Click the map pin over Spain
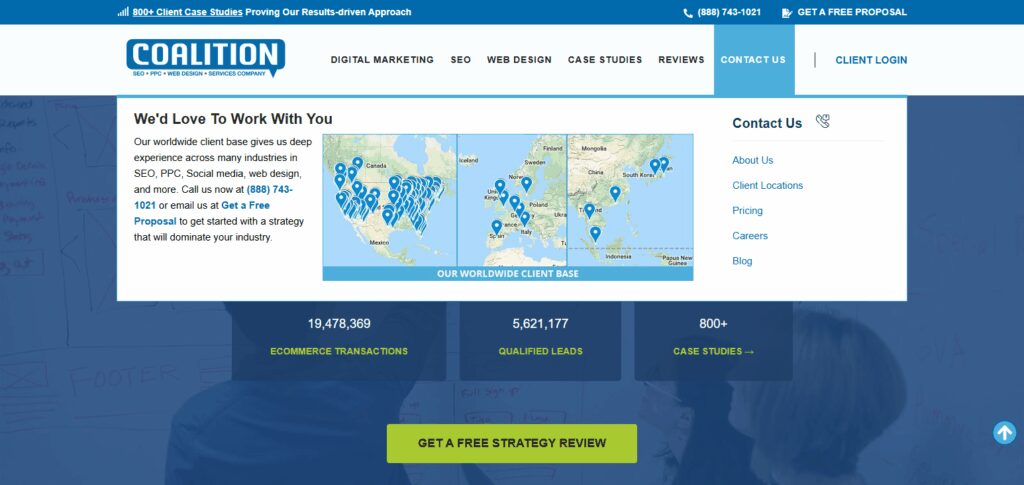This screenshot has height=485, width=1024. pos(496,227)
